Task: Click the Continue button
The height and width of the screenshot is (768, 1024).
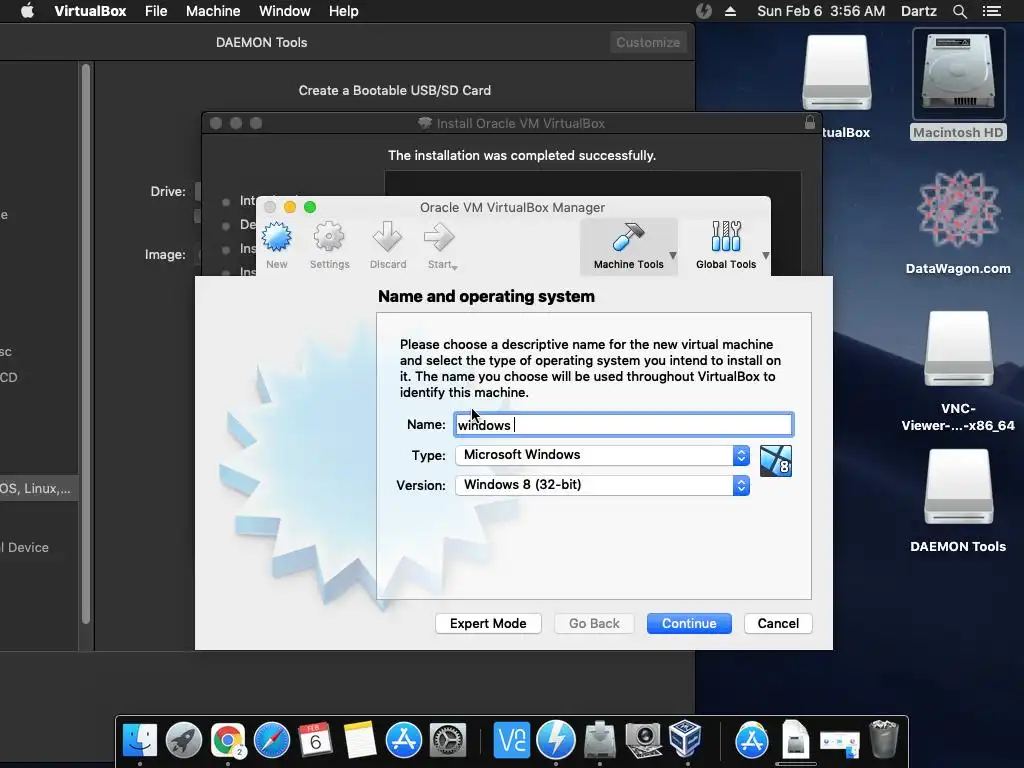Action: 689,624
